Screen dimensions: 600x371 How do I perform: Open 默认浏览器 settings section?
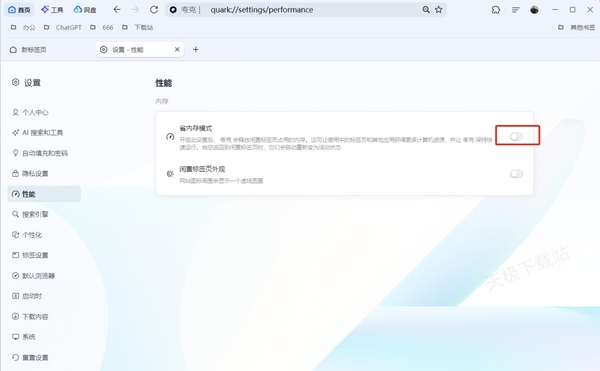(x=33, y=276)
